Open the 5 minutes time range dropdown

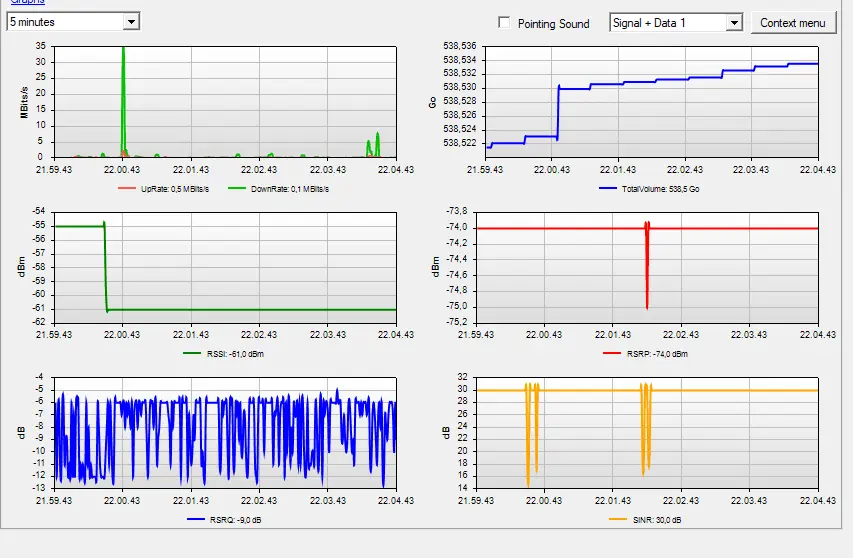(131, 22)
